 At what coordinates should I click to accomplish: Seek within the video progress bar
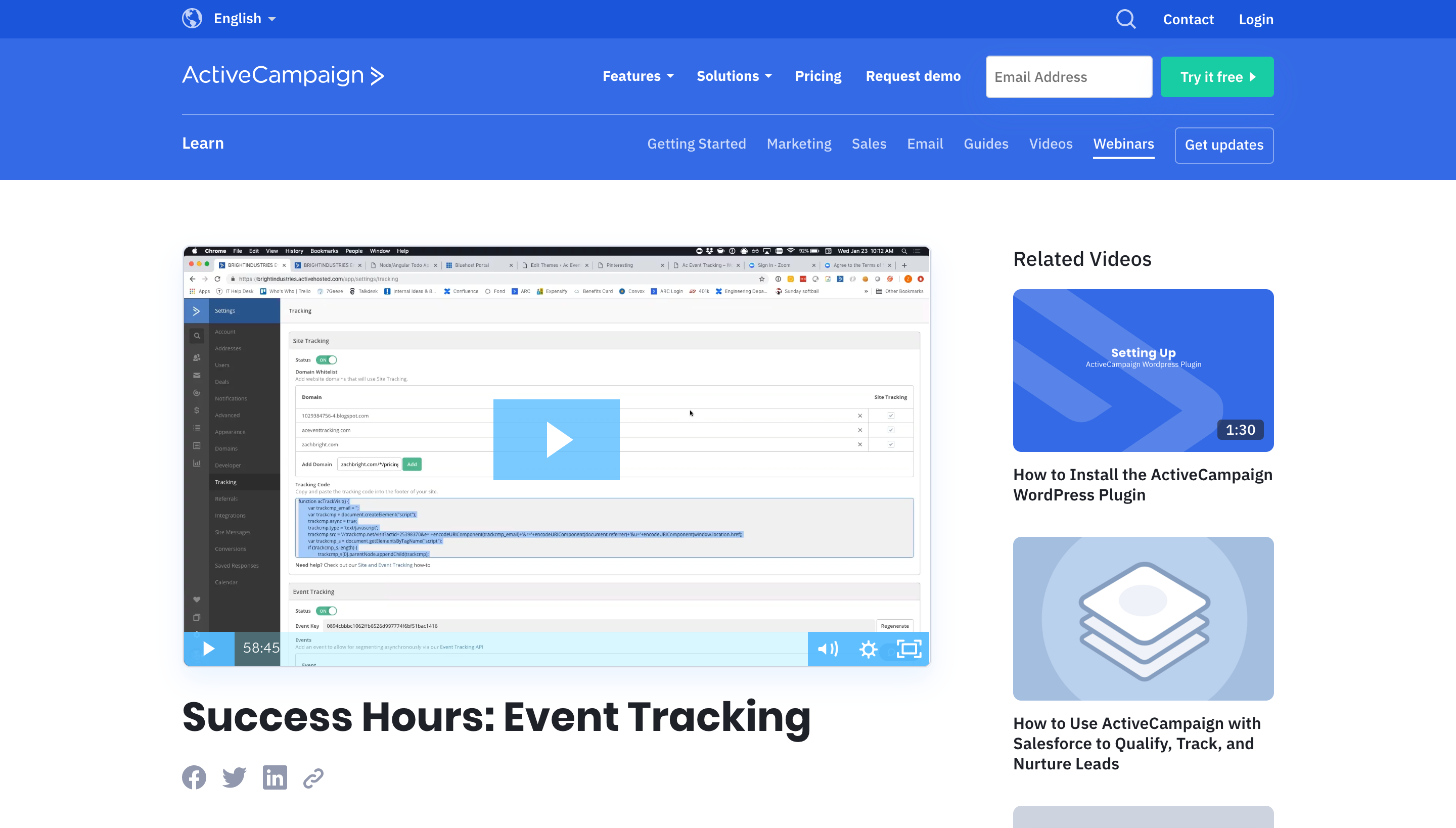[x=544, y=648]
